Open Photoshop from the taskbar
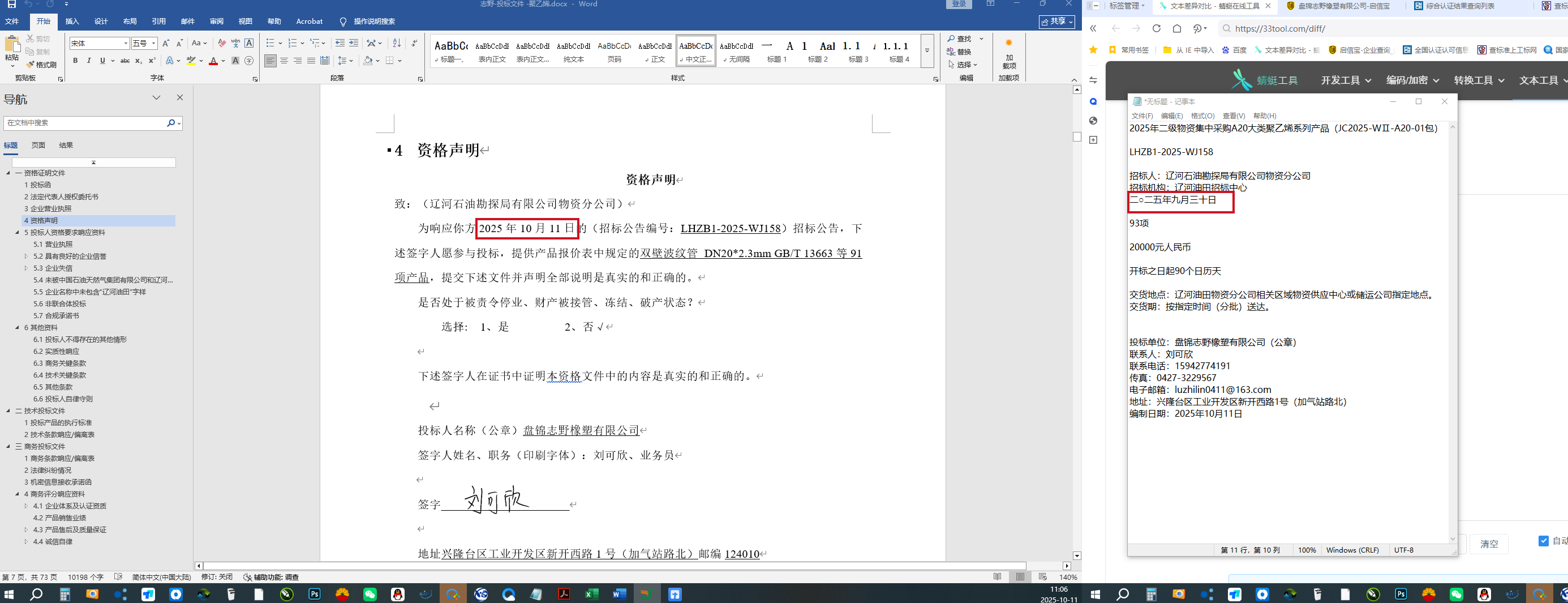 [x=315, y=594]
